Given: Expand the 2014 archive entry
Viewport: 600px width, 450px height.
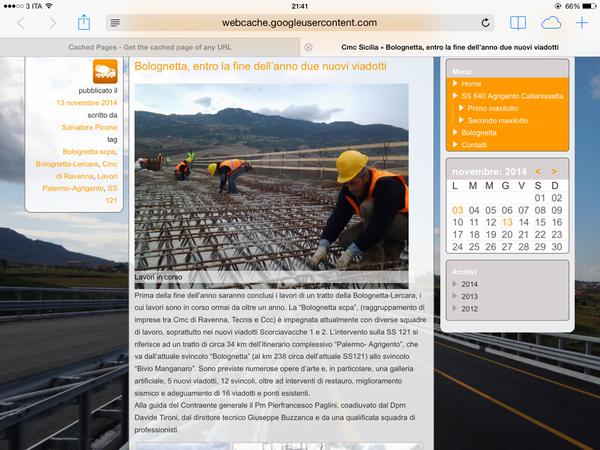Looking at the screenshot, I should point(469,284).
